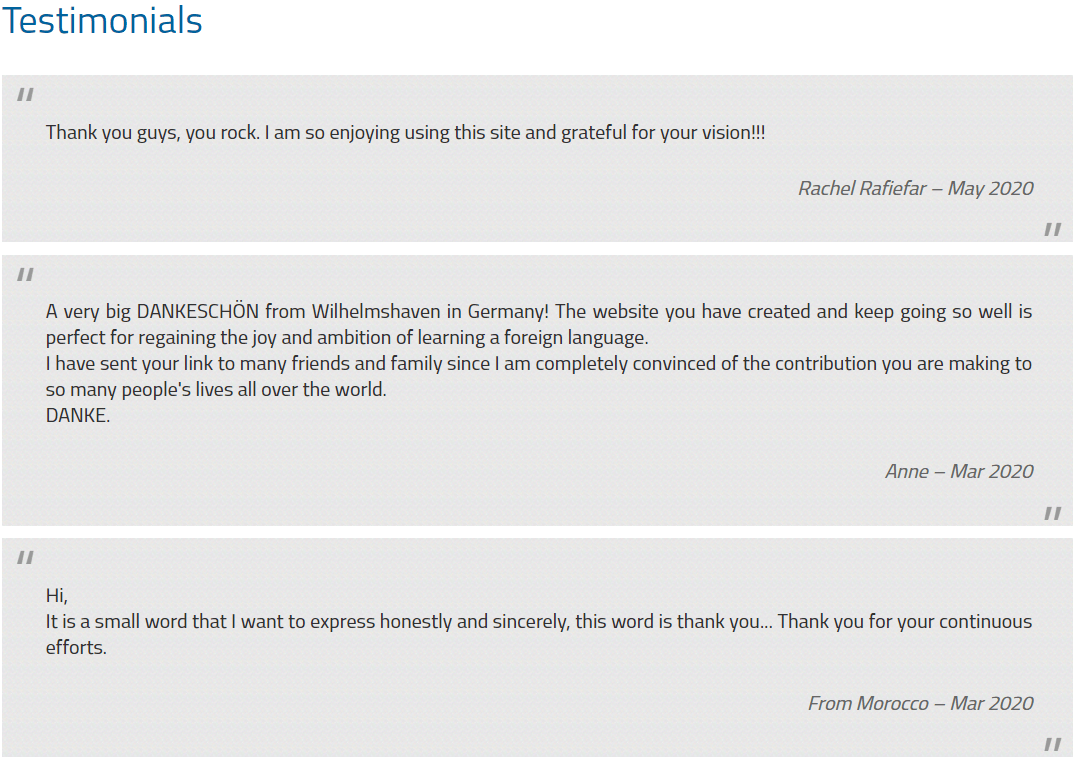The width and height of the screenshot is (1073, 763).
Task: Select the 'From Morocco – Mar 2020' attribution
Action: click(x=920, y=703)
